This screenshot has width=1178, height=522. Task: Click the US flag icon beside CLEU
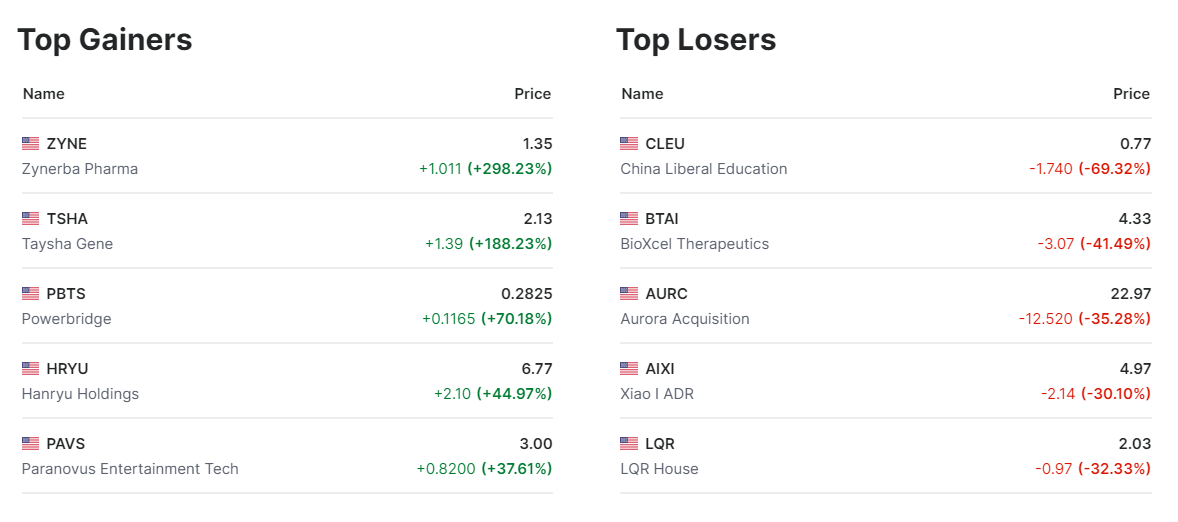[629, 144]
